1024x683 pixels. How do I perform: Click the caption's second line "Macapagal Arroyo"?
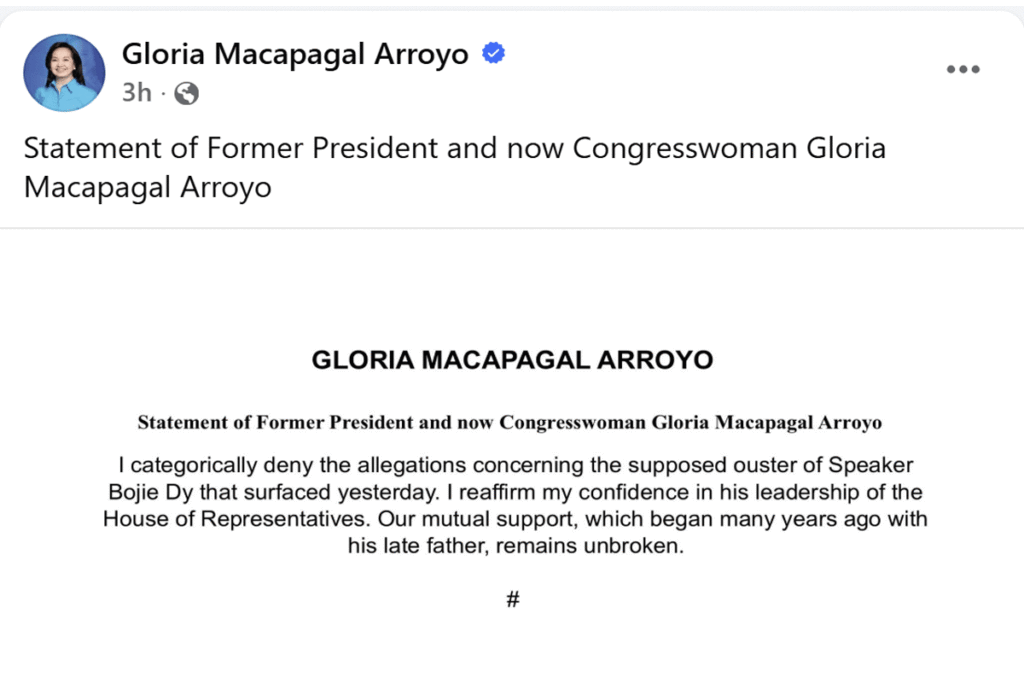tap(147, 187)
